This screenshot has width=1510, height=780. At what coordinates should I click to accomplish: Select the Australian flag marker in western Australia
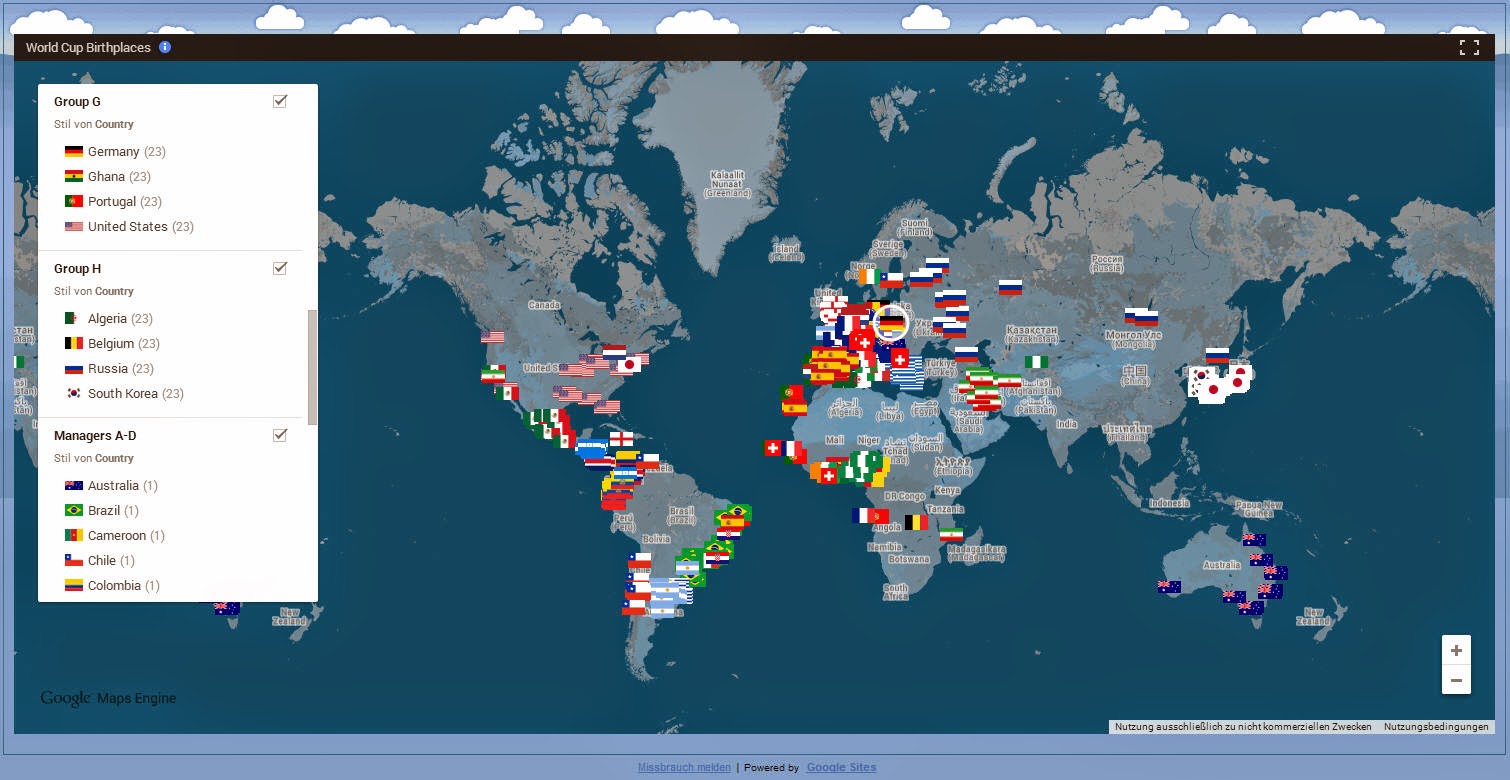[1169, 587]
